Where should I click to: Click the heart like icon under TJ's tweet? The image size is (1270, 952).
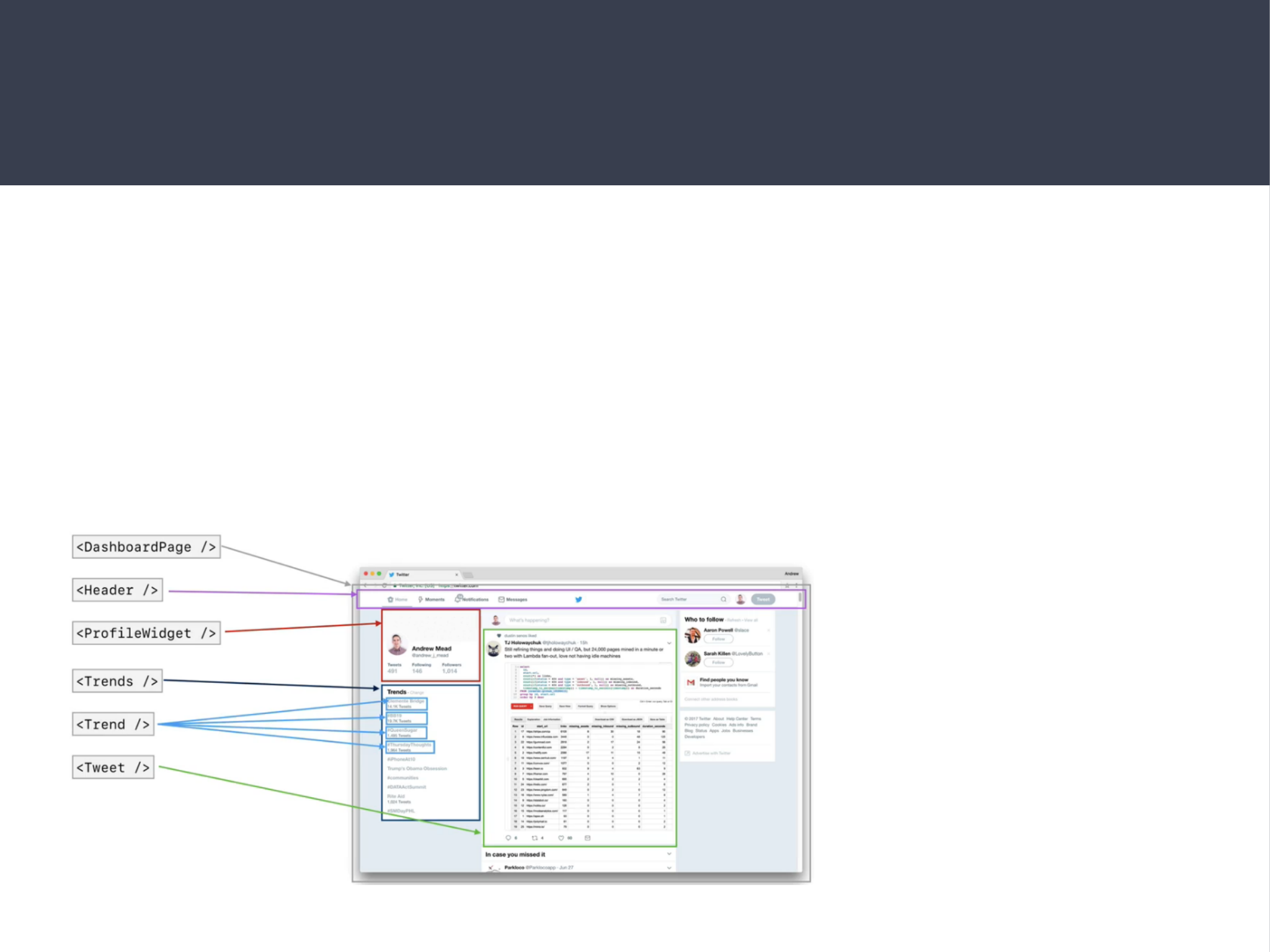pyautogui.click(x=561, y=838)
